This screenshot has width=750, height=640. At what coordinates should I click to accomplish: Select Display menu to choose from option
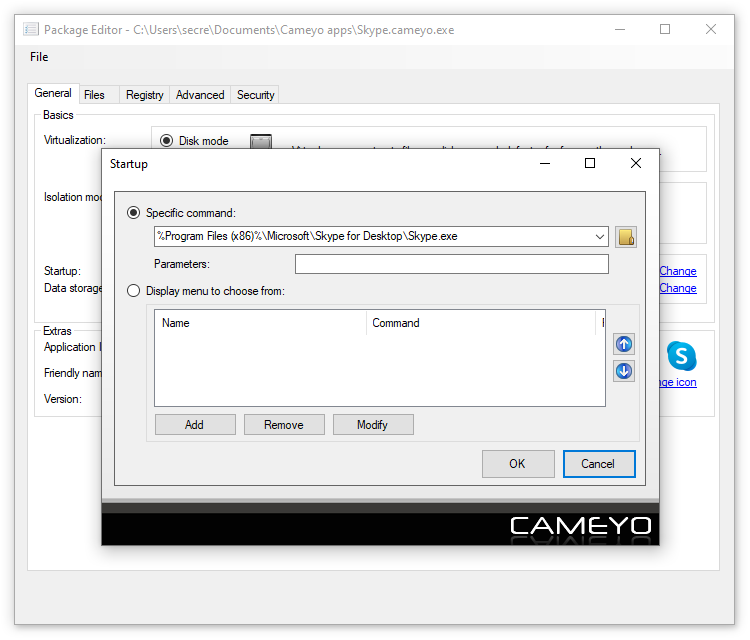click(133, 291)
